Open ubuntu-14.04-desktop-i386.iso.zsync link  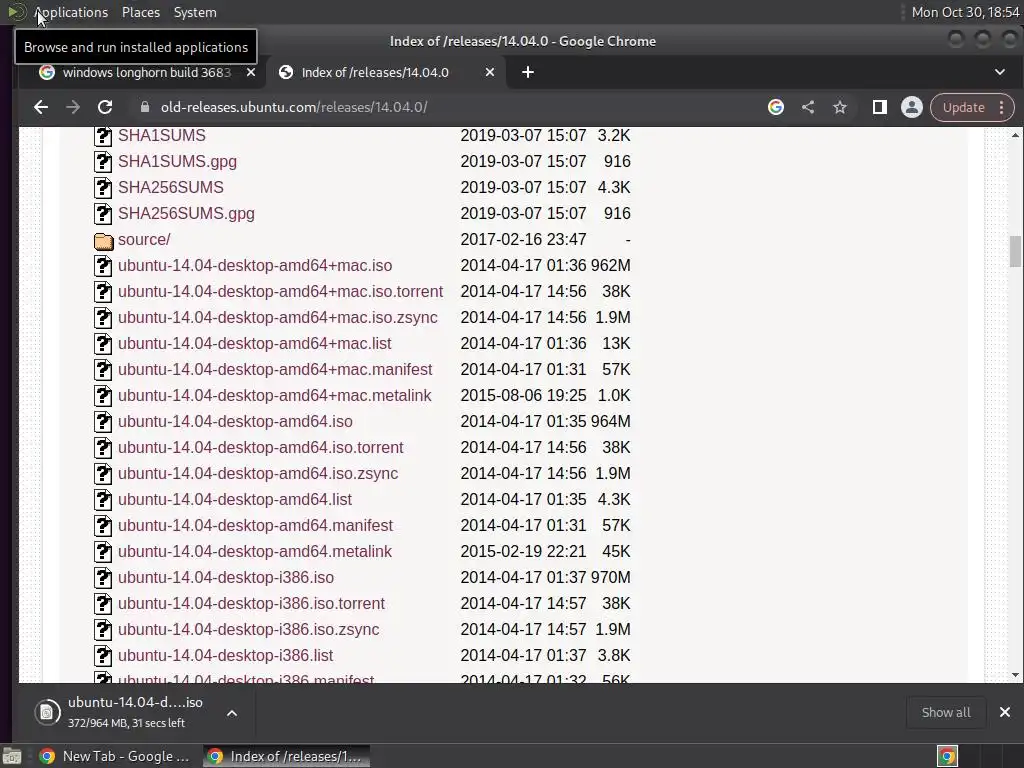click(248, 630)
